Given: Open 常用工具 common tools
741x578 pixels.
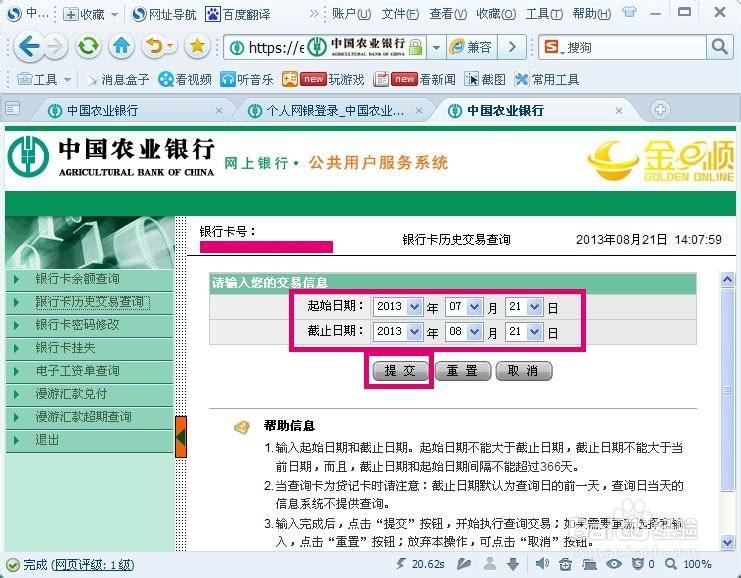Looking at the screenshot, I should (x=547, y=79).
